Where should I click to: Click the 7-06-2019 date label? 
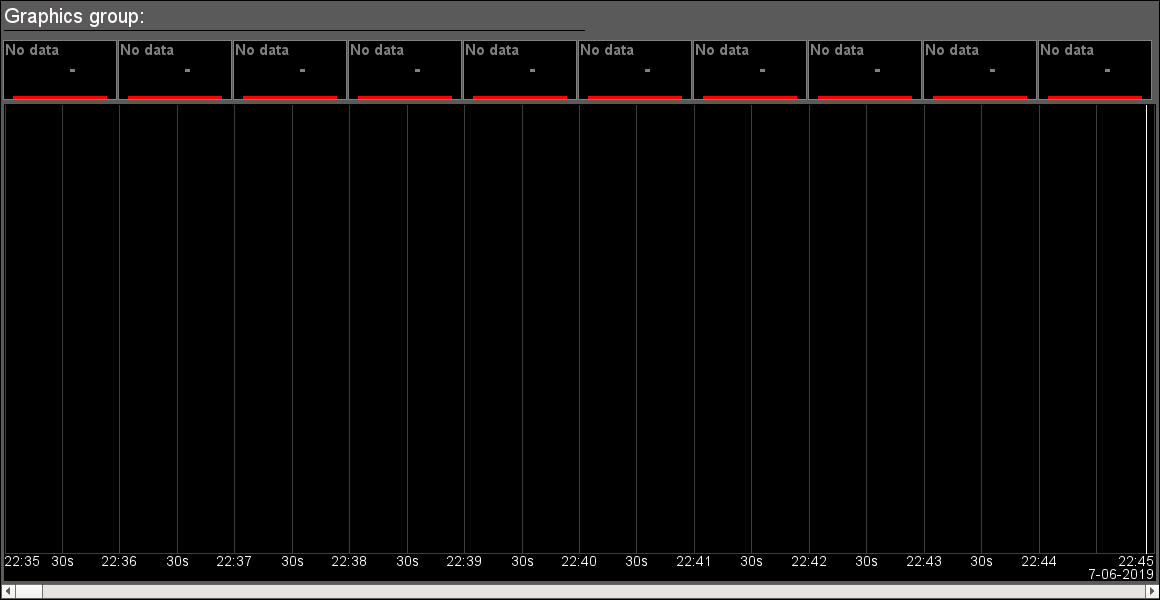point(1121,574)
